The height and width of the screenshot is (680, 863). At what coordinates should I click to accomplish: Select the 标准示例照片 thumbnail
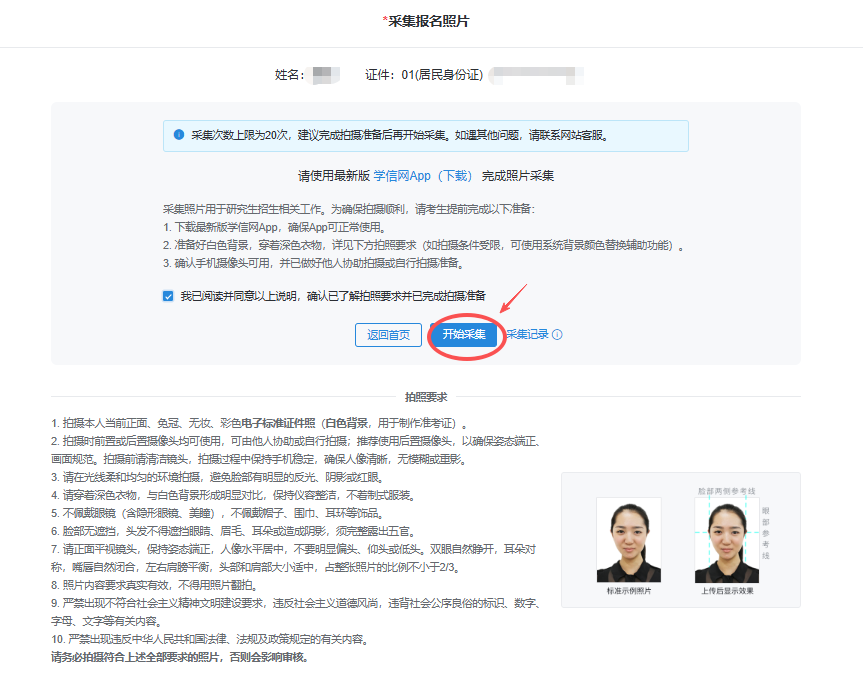(629, 540)
